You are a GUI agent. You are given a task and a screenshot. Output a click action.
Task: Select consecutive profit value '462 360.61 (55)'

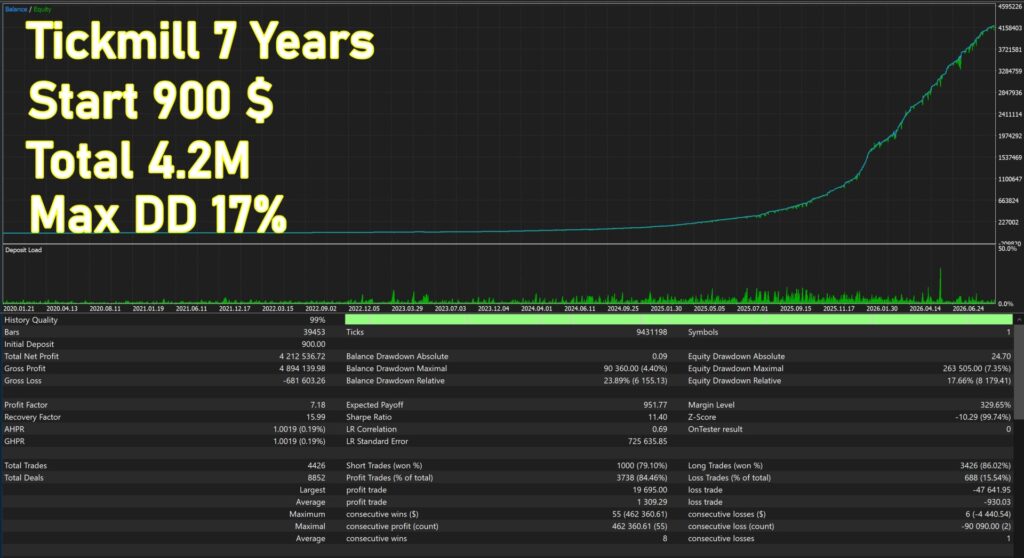click(x=640, y=527)
